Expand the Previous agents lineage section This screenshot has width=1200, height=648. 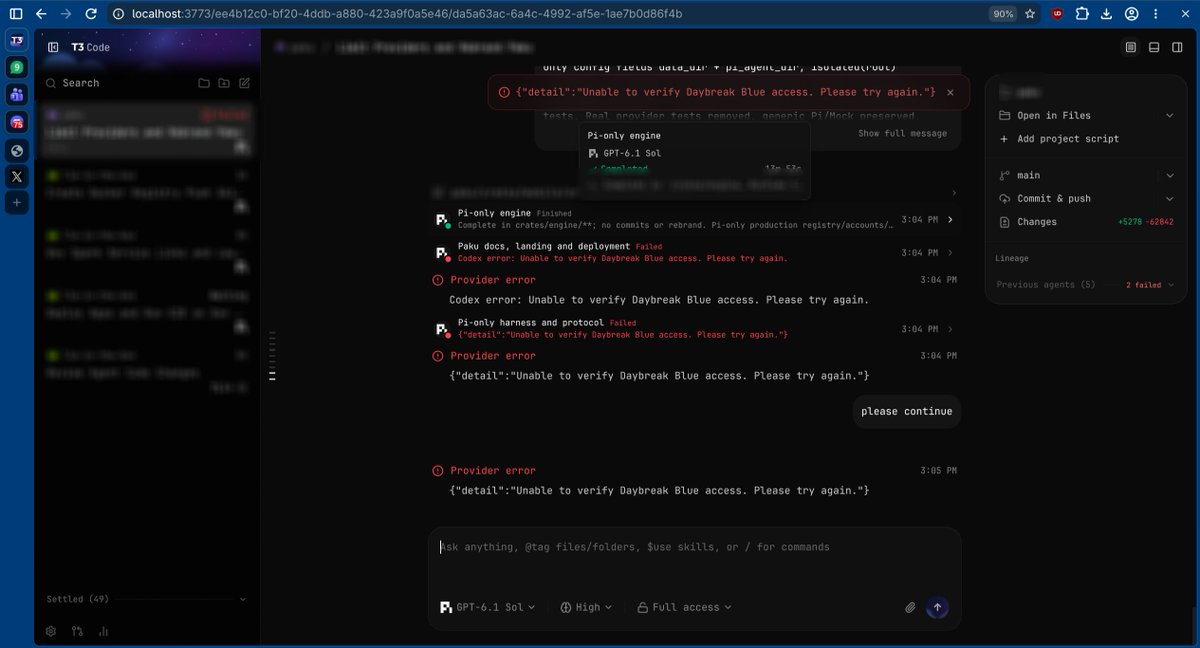[1085, 285]
